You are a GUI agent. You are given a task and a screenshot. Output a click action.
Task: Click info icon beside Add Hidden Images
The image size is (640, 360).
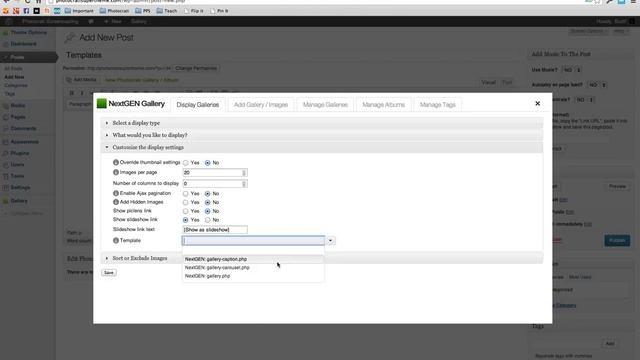[x=116, y=202]
